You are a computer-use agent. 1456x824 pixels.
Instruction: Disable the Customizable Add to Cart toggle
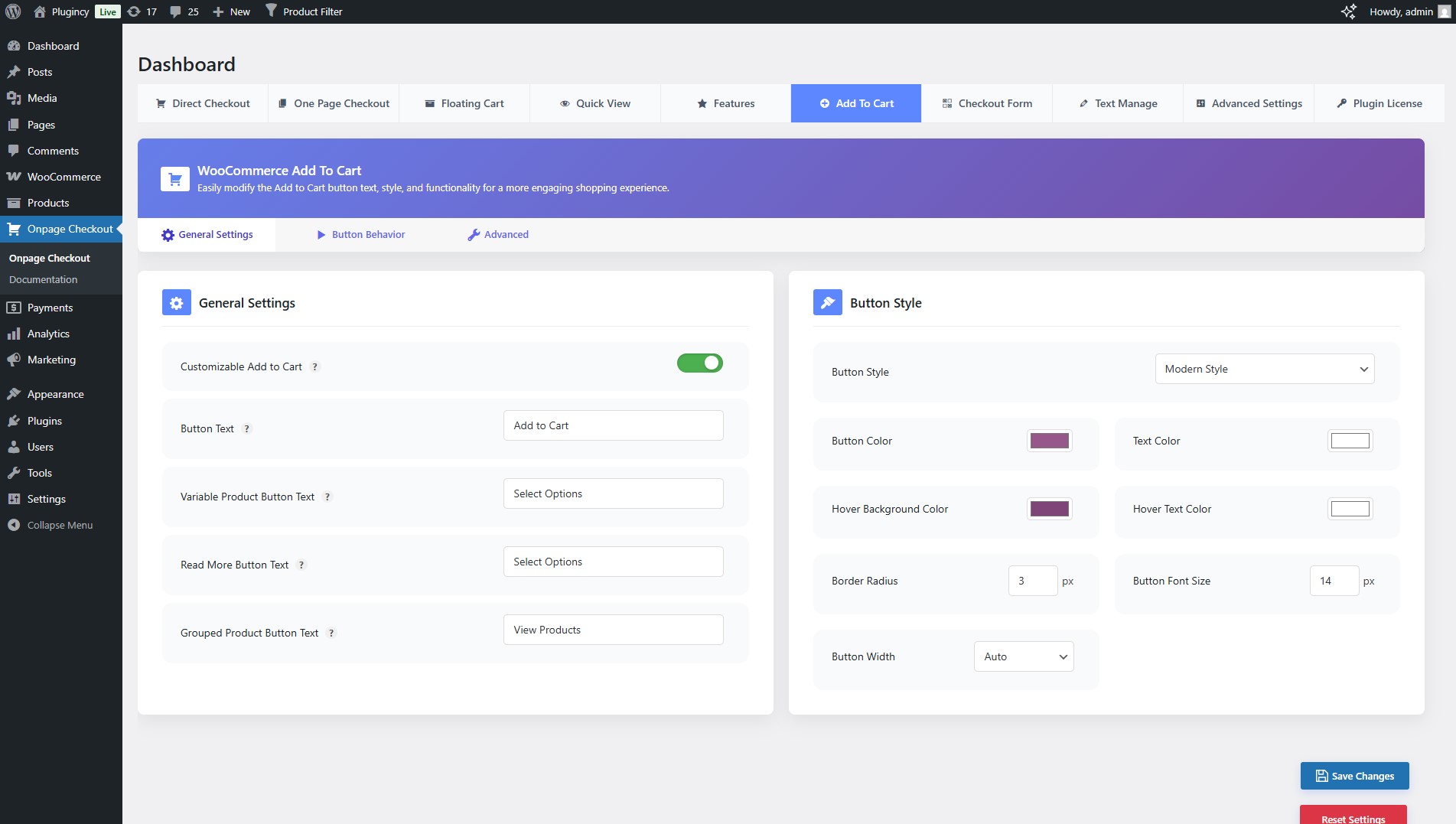tap(699, 363)
